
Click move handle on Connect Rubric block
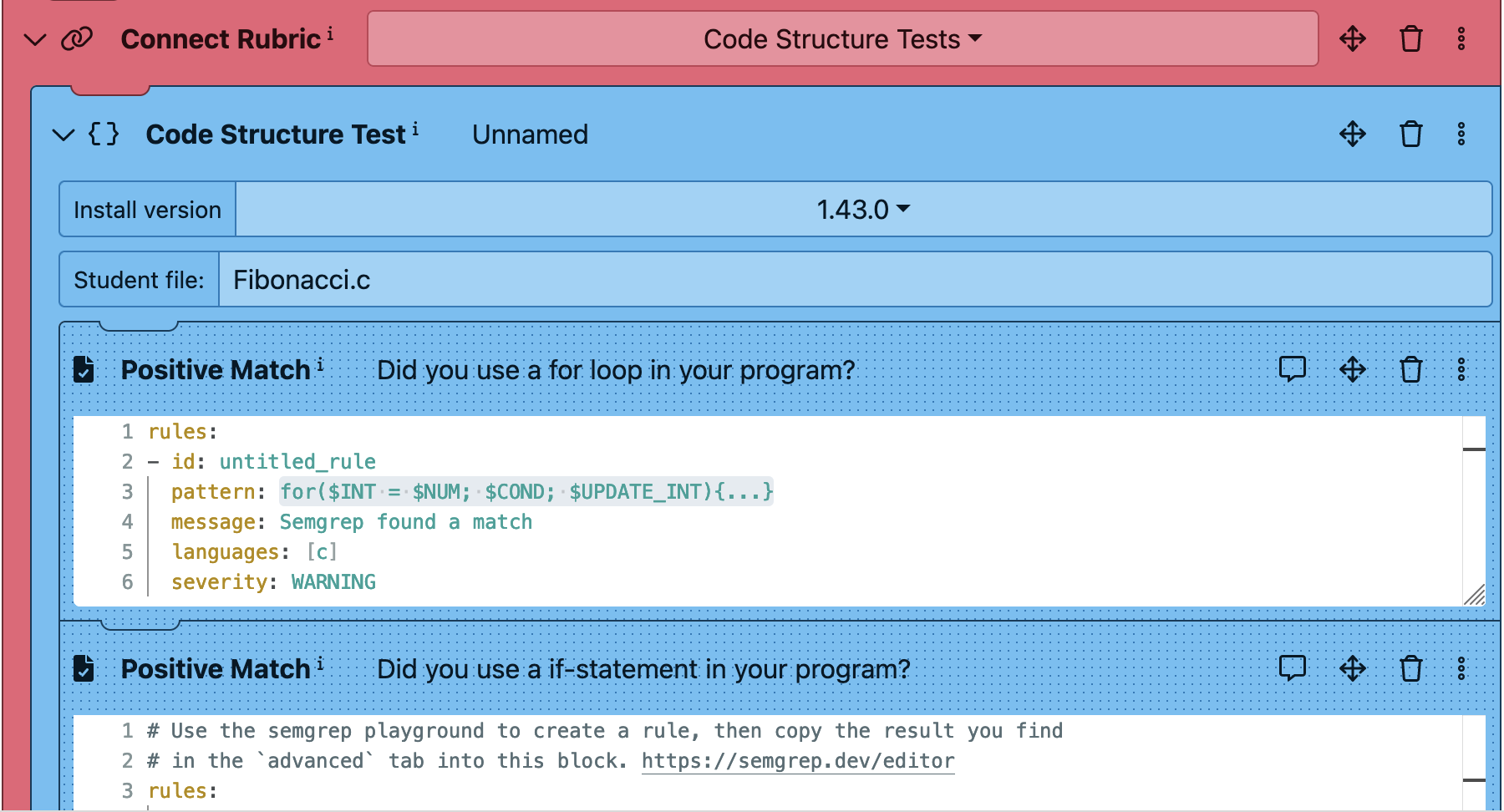pyautogui.click(x=1352, y=39)
